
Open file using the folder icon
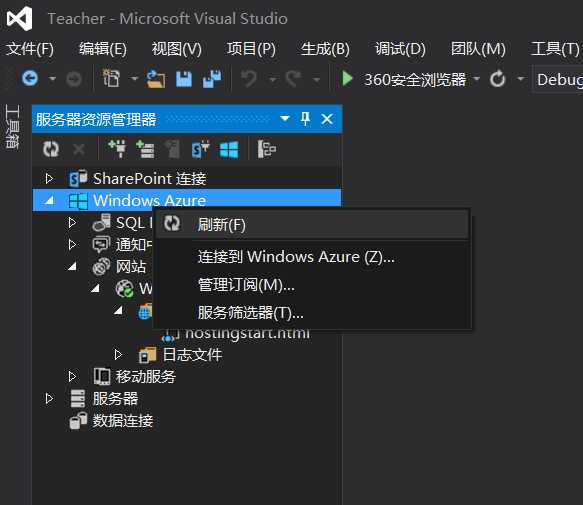156,78
